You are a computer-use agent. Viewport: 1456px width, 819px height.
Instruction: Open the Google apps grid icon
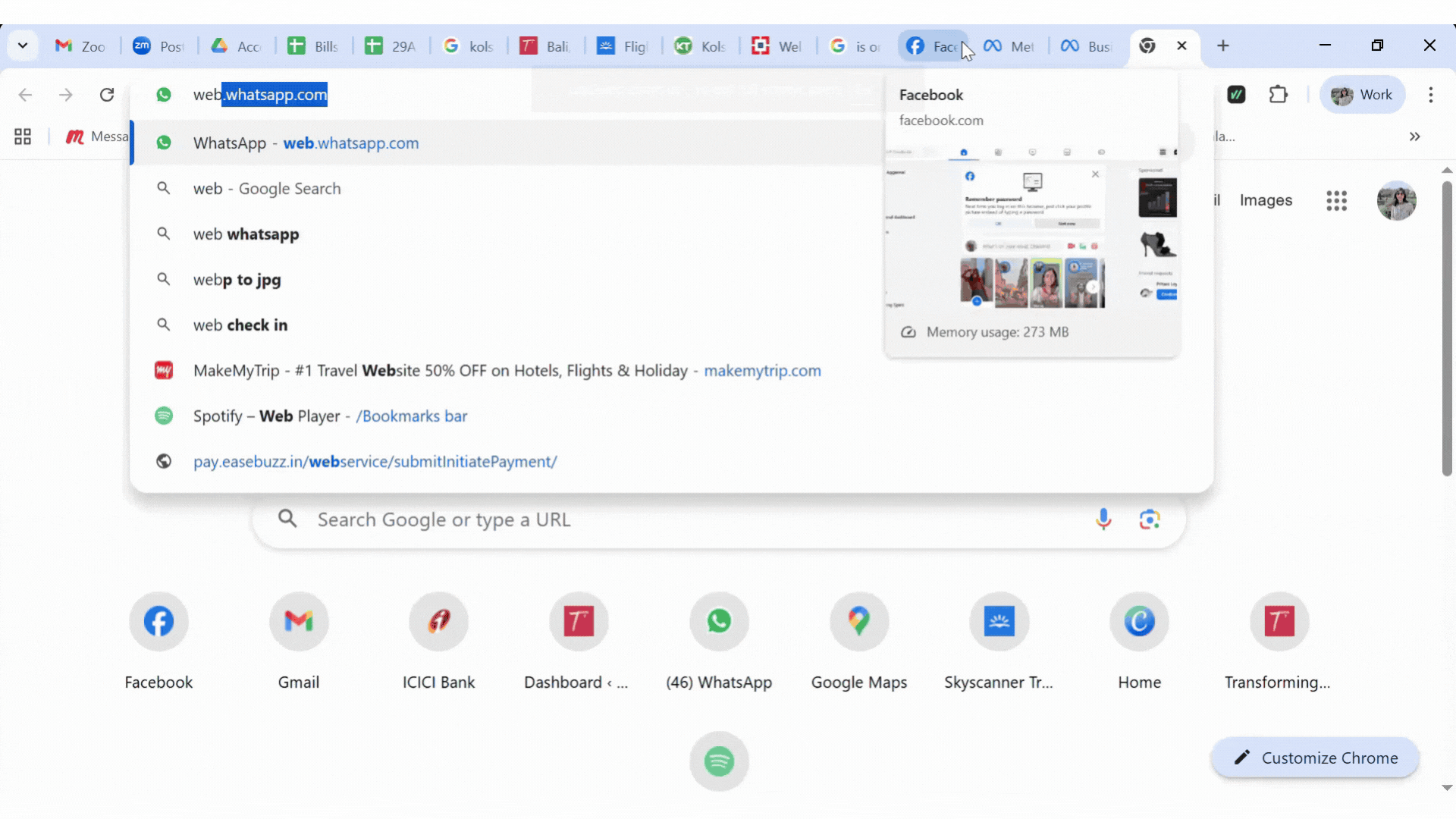(1336, 201)
